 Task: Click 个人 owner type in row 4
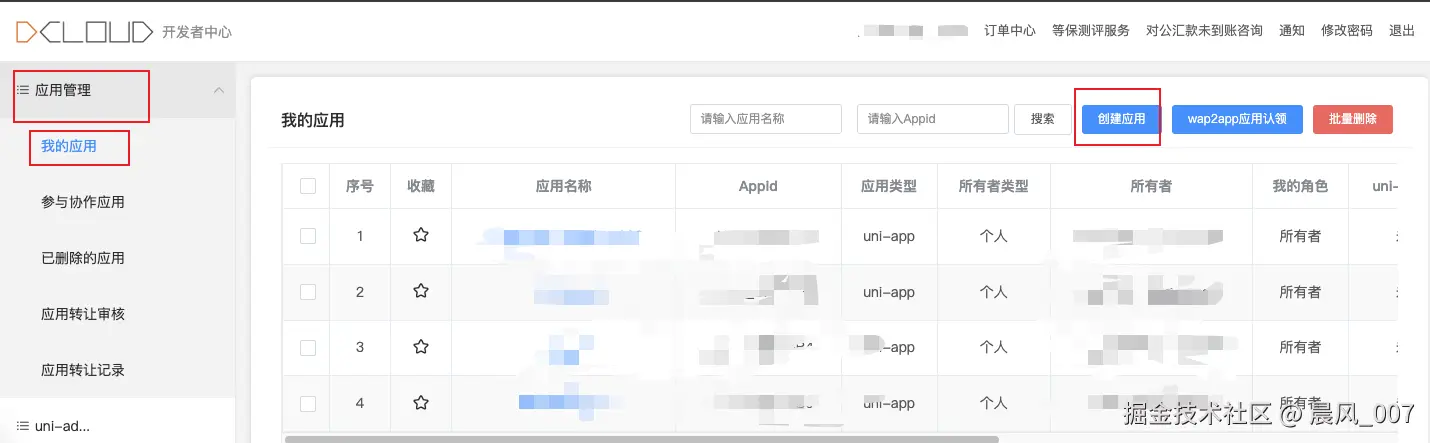click(x=993, y=403)
